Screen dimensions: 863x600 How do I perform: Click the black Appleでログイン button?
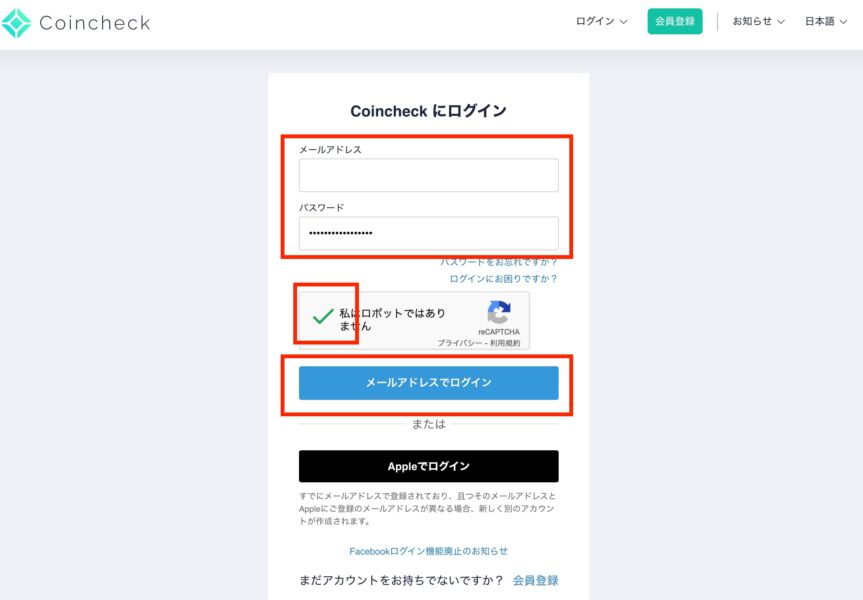pyautogui.click(x=428, y=466)
